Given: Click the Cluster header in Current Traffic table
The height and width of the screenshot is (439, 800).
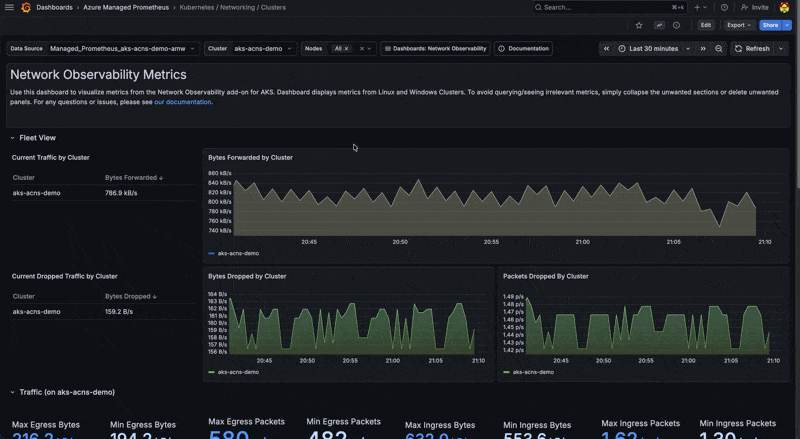Looking at the screenshot, I should (23, 178).
